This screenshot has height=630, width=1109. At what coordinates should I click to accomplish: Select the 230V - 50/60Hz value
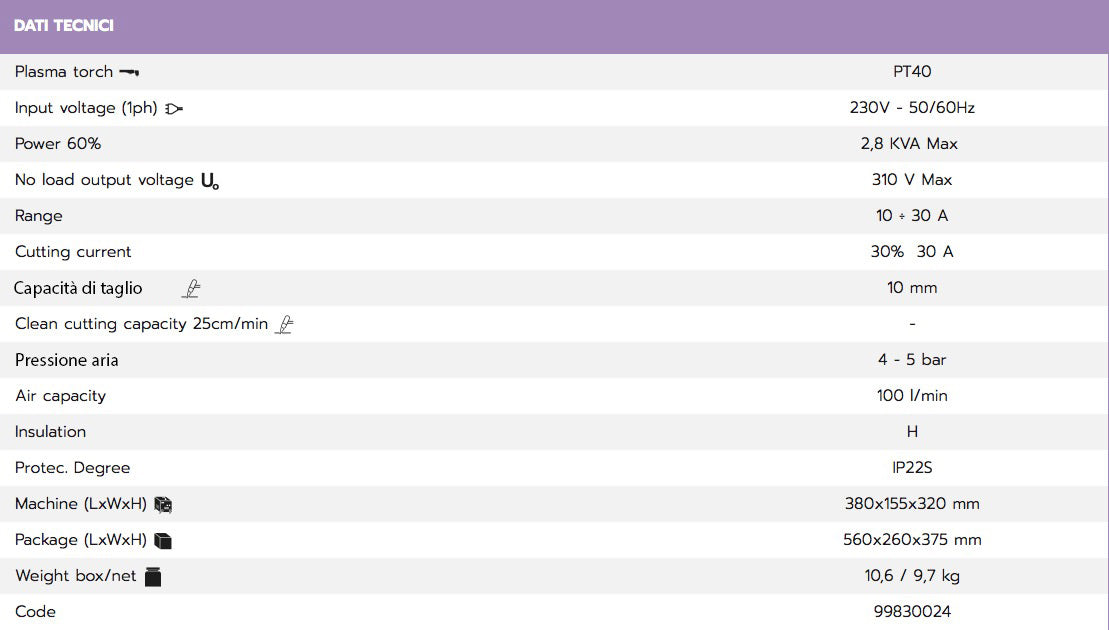click(x=912, y=107)
